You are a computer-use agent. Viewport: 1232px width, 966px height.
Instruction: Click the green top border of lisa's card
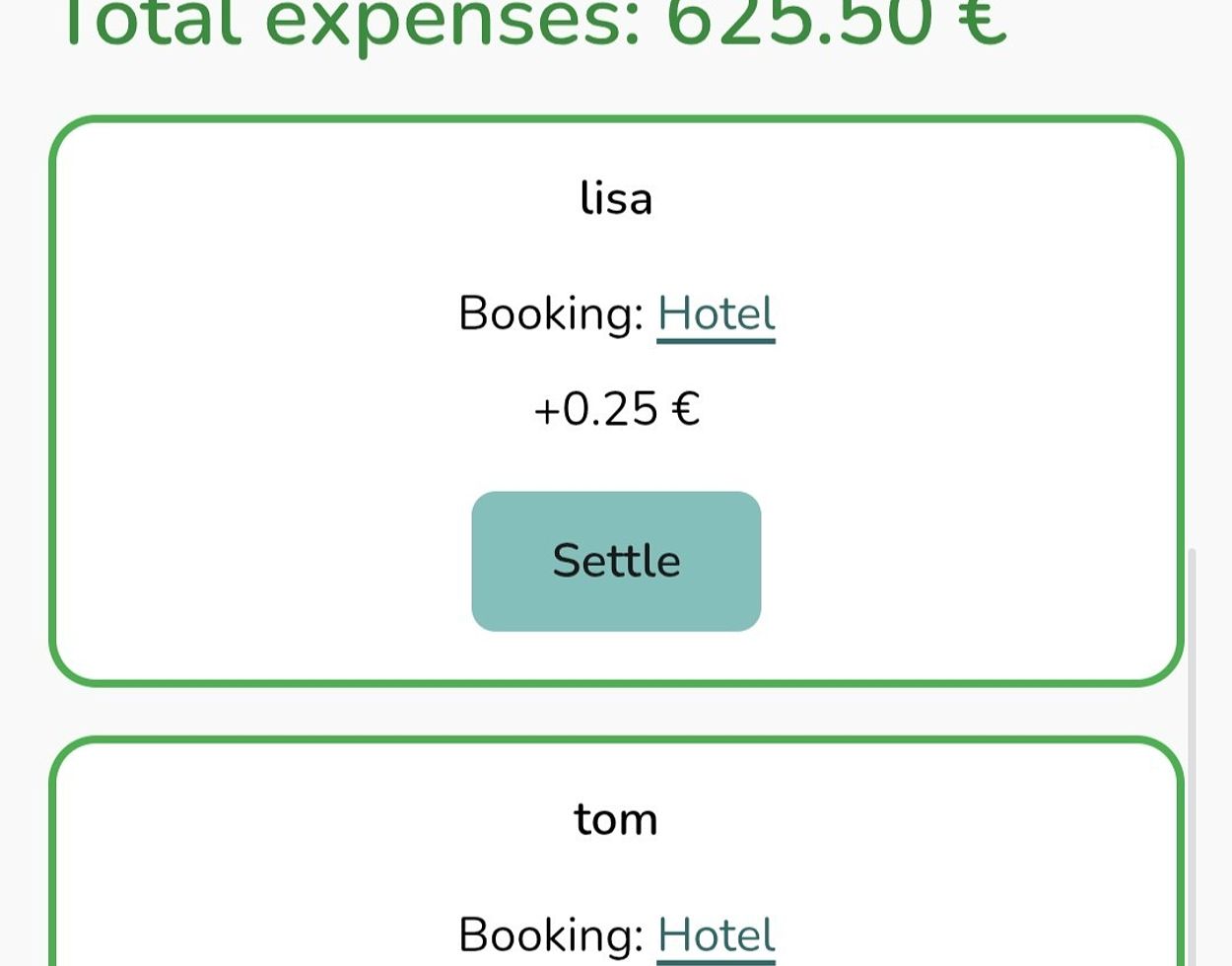click(616, 120)
